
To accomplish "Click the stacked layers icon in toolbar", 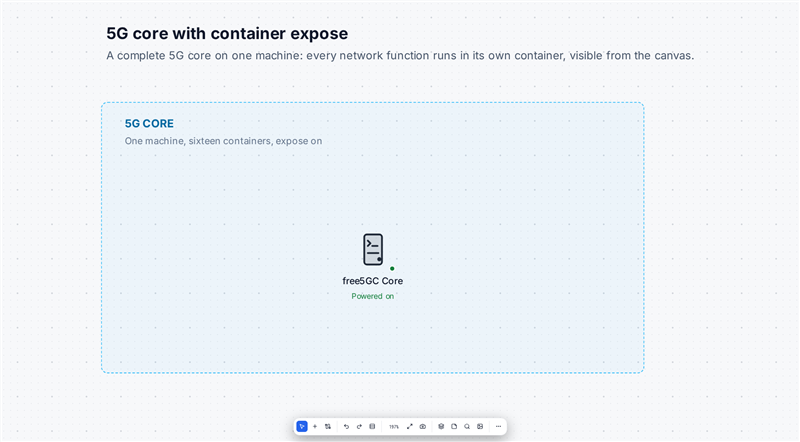I will coord(441,426).
